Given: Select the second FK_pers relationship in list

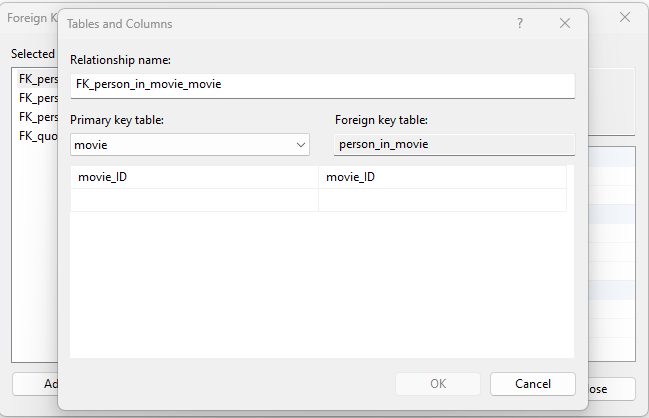Looking at the screenshot, I should click(36, 97).
